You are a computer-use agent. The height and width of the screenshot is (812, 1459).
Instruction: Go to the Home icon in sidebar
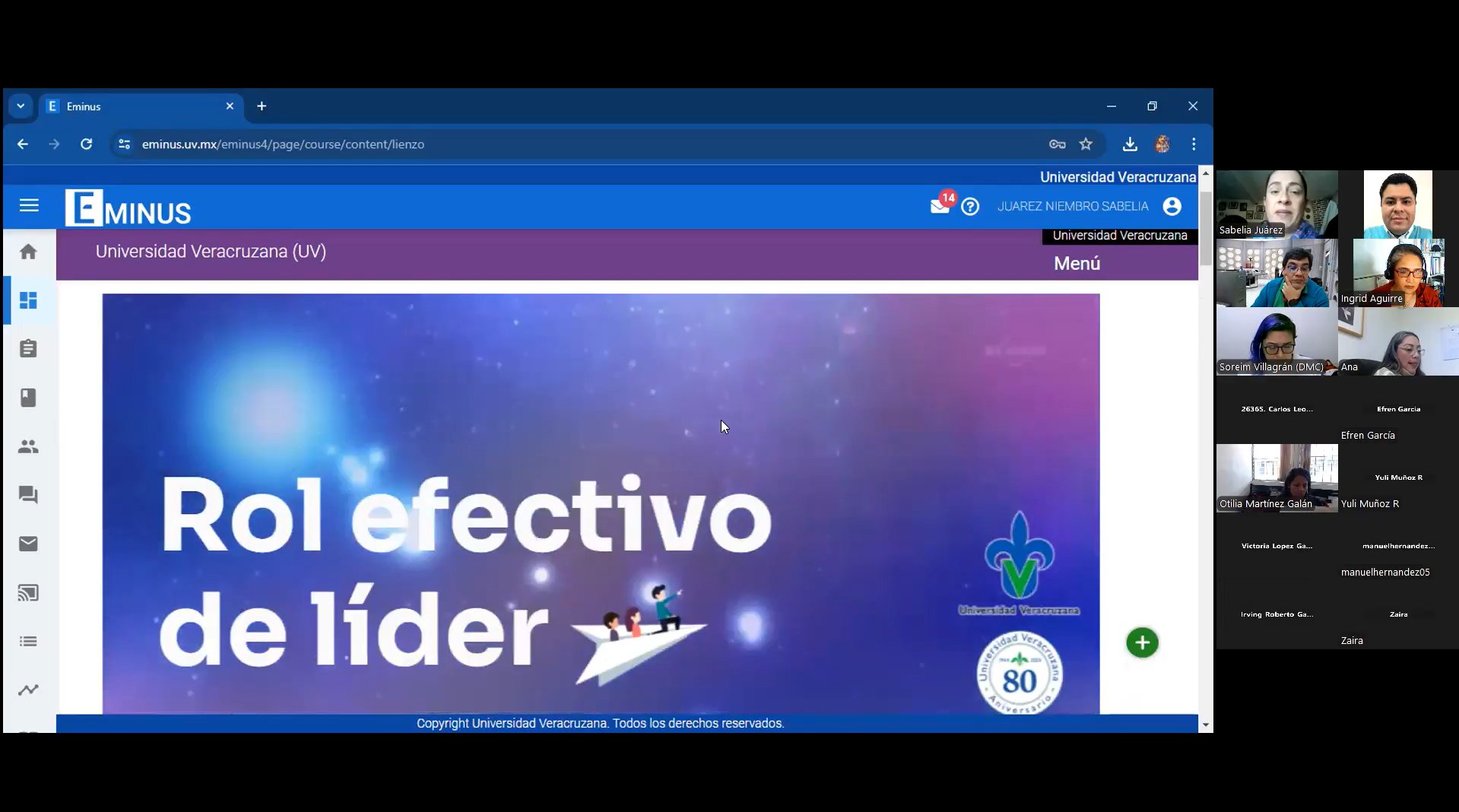point(28,252)
